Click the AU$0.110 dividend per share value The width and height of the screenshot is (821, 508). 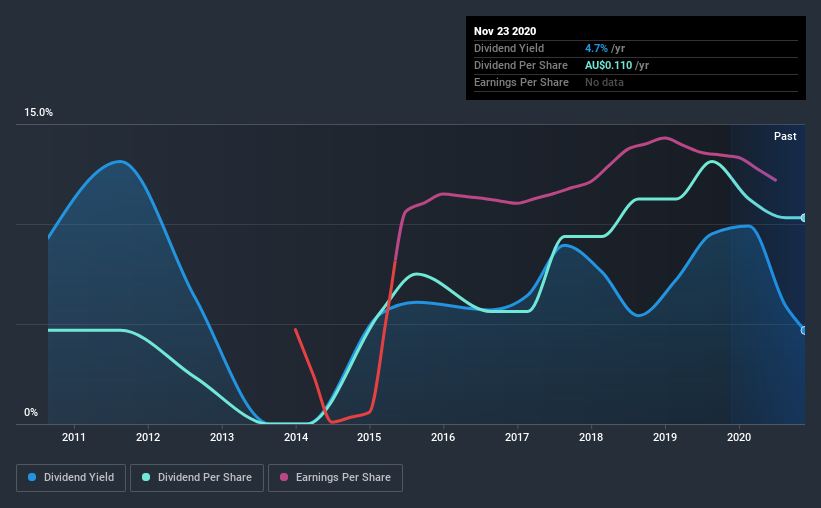pos(608,65)
